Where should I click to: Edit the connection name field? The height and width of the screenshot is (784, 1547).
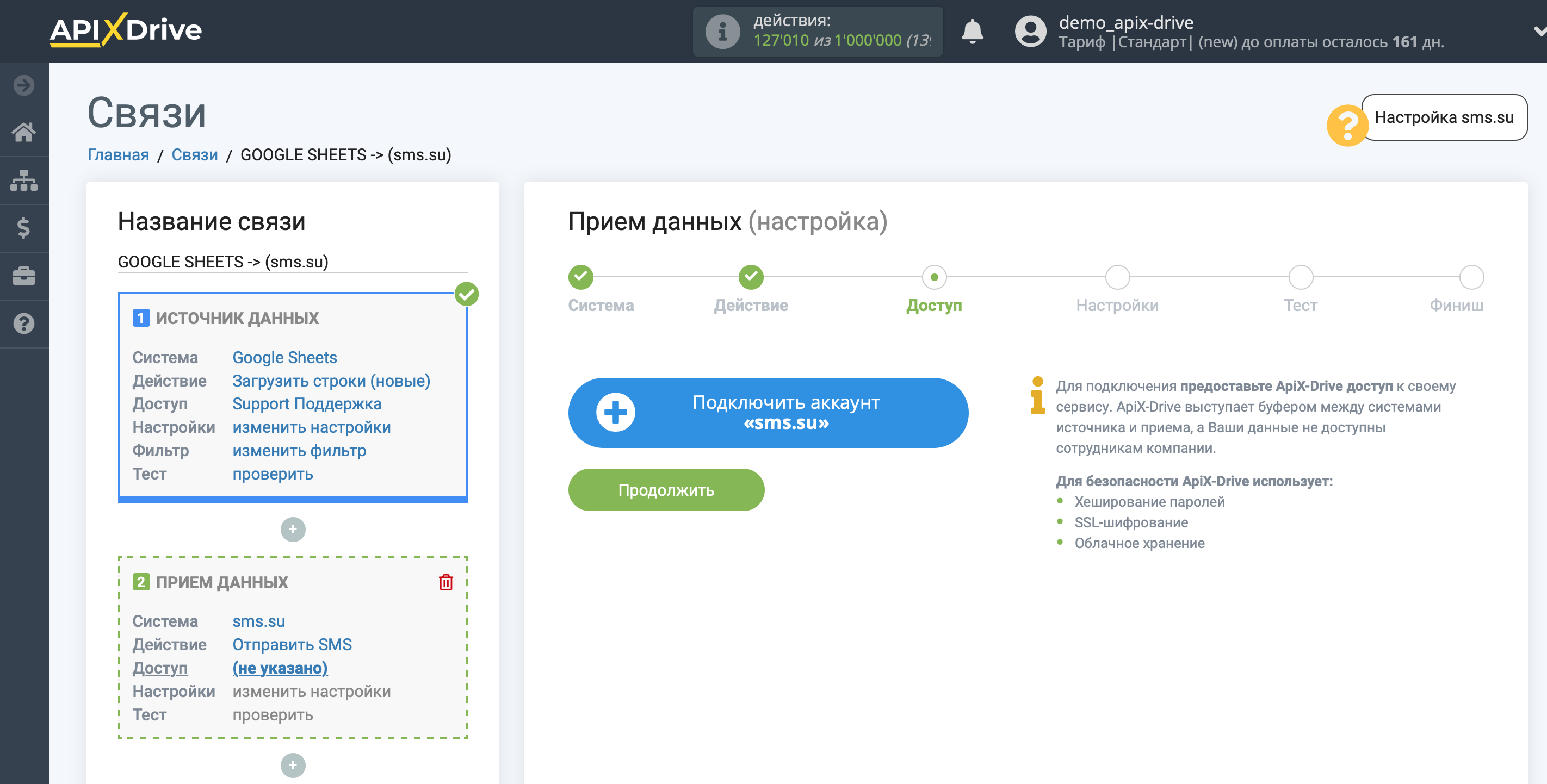coord(293,262)
